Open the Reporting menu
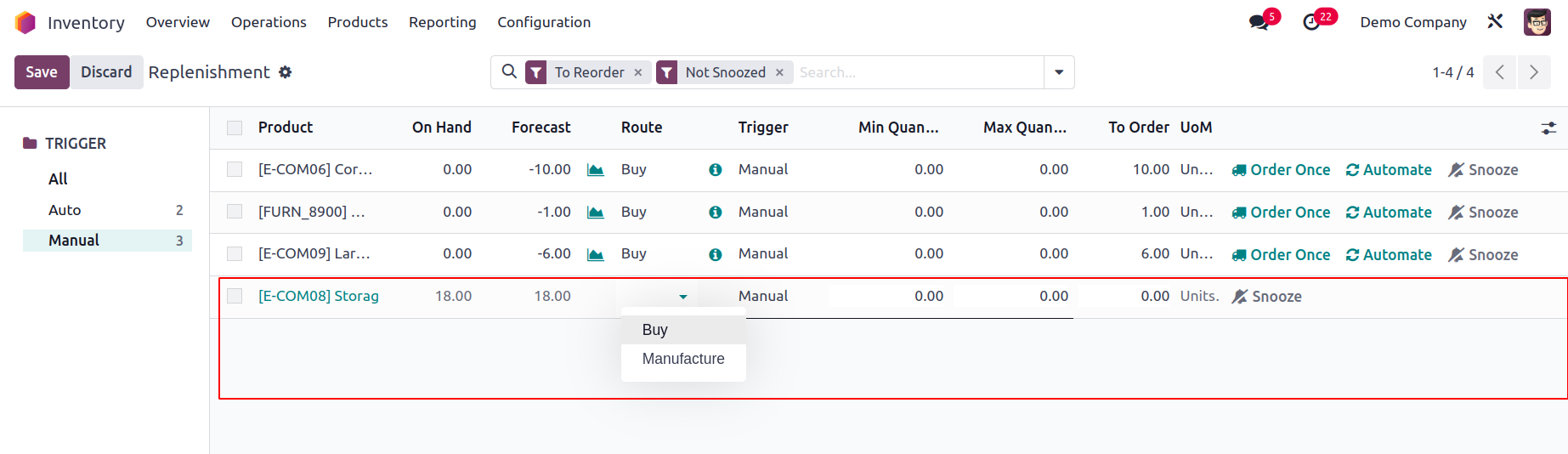 pyautogui.click(x=442, y=22)
